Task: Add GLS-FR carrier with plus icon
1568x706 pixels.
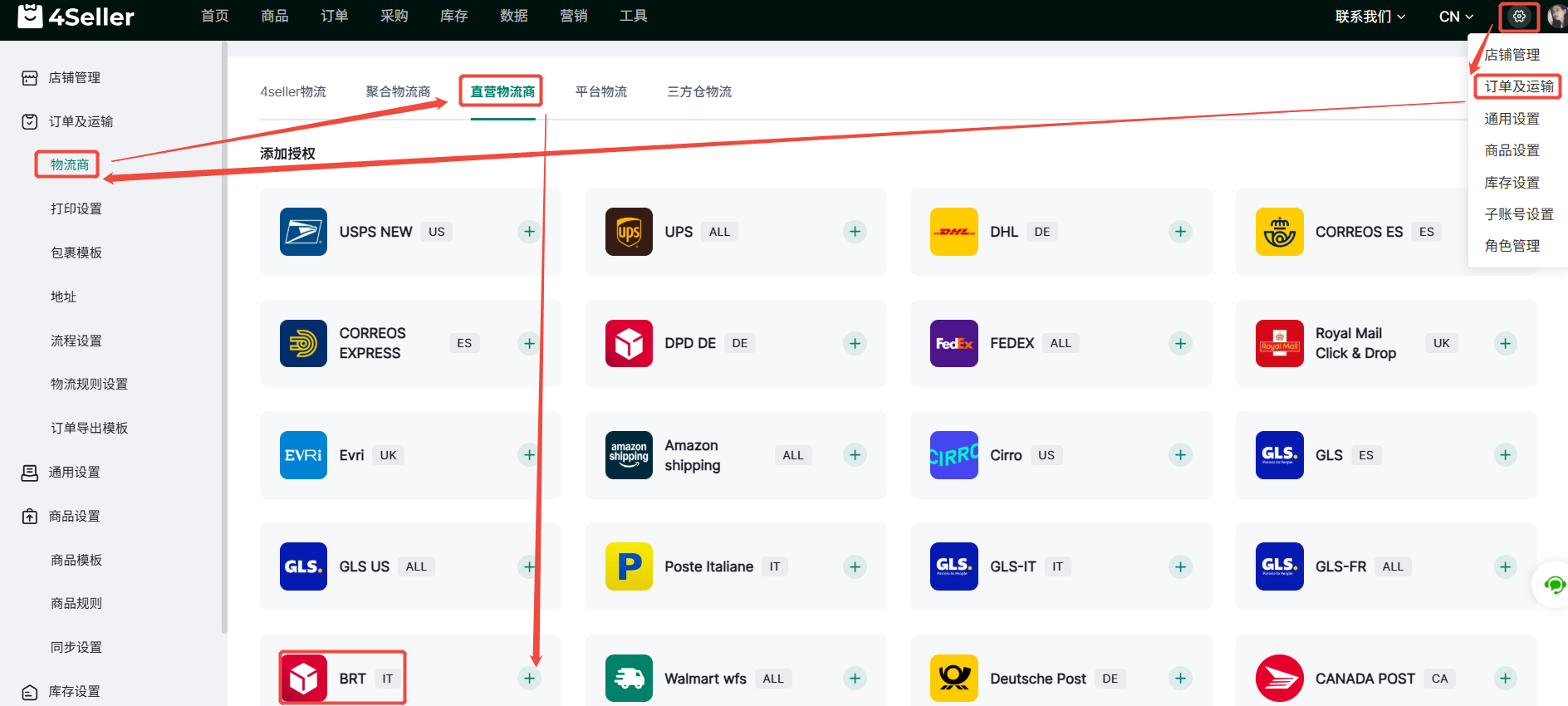Action: click(x=1505, y=566)
